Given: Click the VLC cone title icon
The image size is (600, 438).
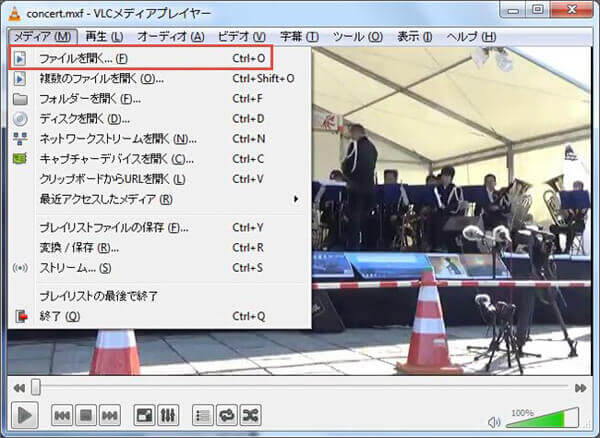Looking at the screenshot, I should tap(15, 13).
